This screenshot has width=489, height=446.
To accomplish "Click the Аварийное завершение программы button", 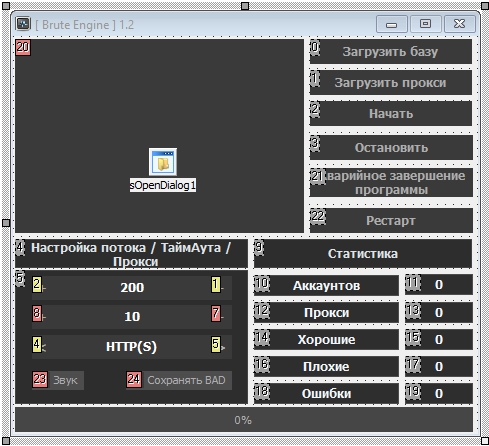I will tap(391, 182).
